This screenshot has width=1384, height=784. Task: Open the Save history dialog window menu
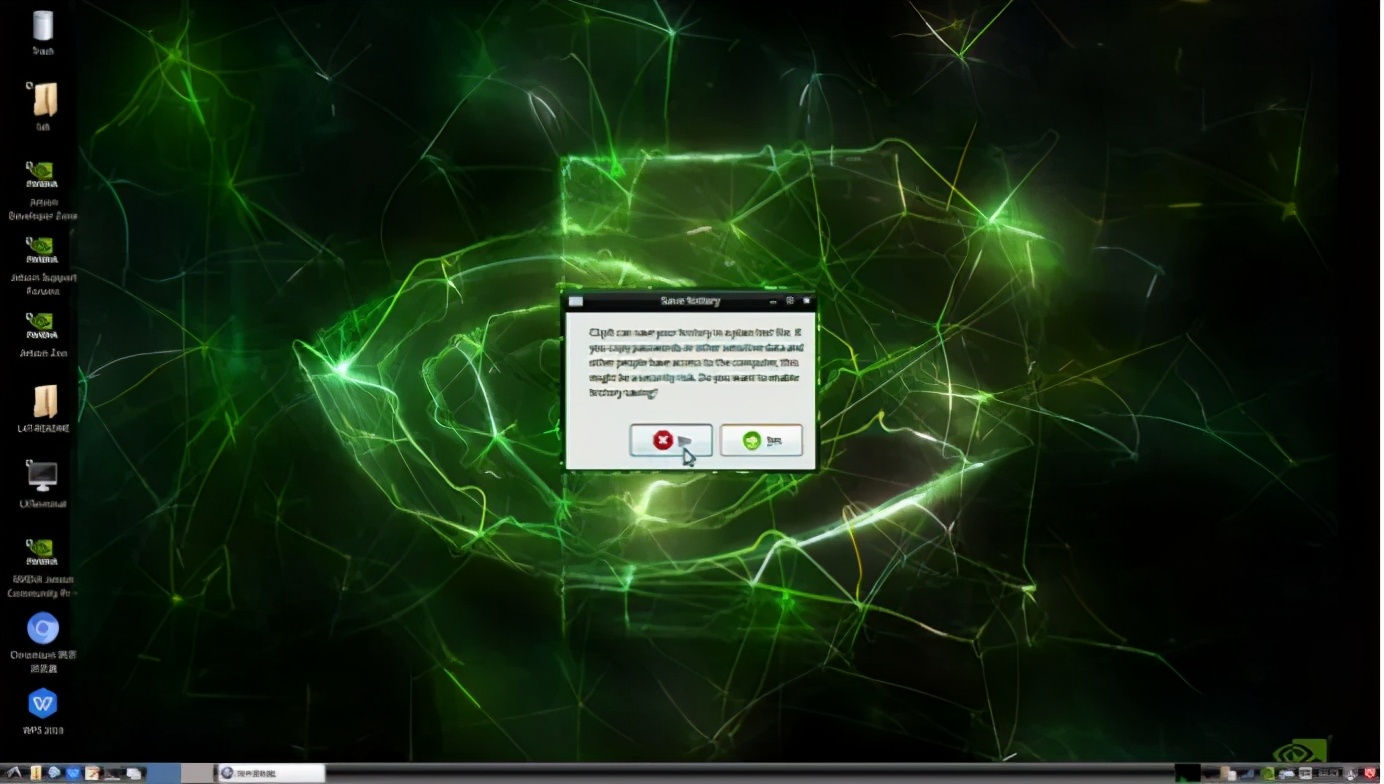click(x=576, y=301)
